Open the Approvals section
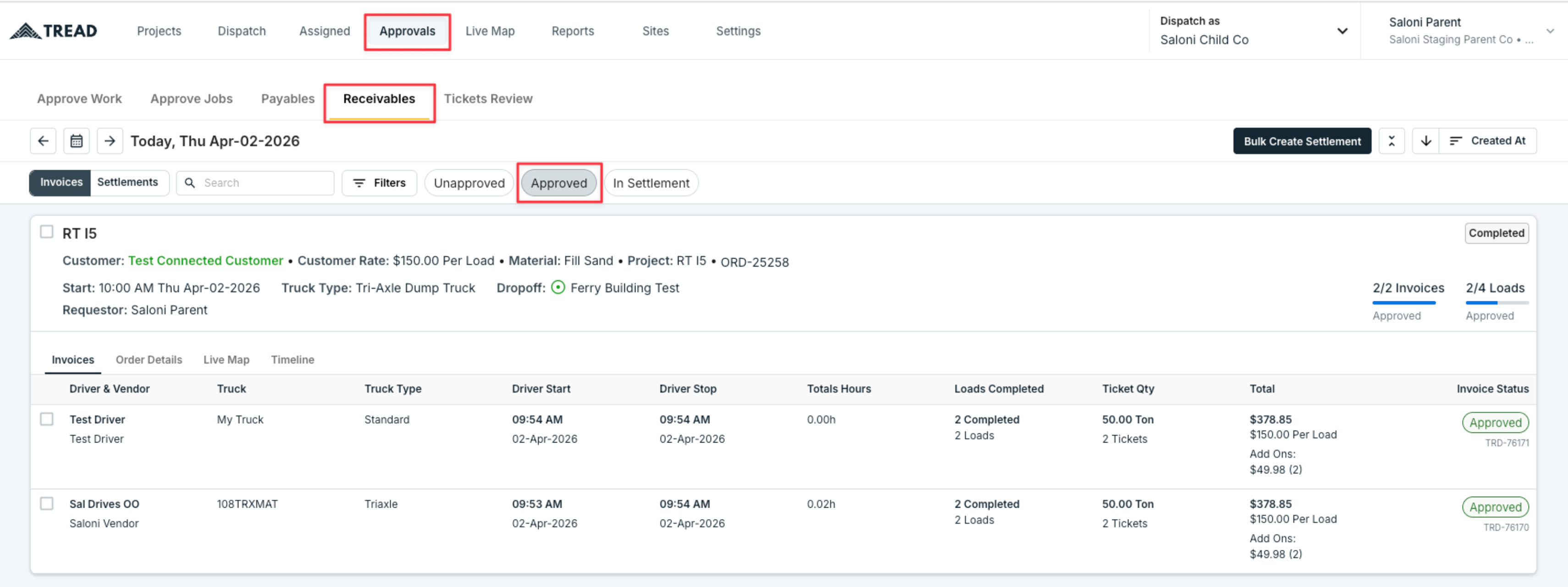1568x587 pixels. point(407,30)
